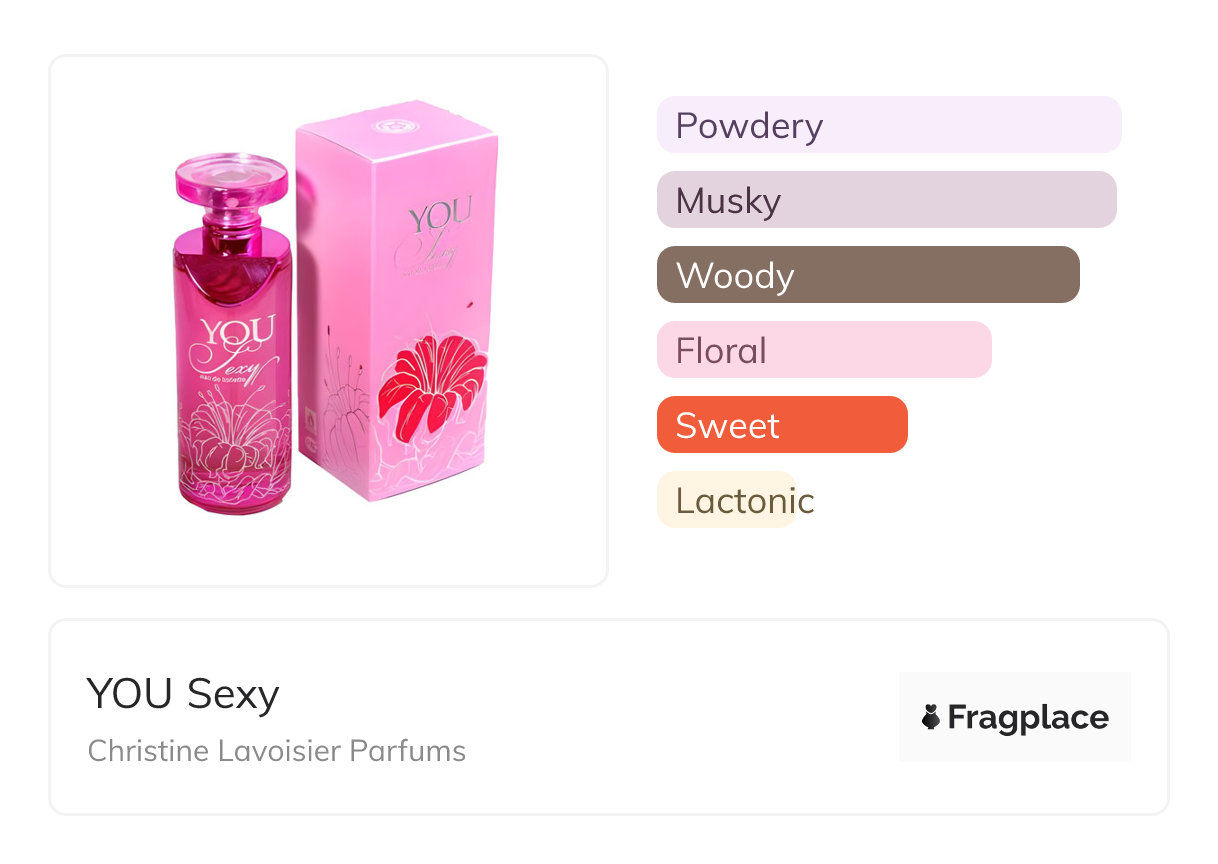Click the Musky accord bar
This screenshot has height=864, width=1218.
pyautogui.click(x=886, y=200)
